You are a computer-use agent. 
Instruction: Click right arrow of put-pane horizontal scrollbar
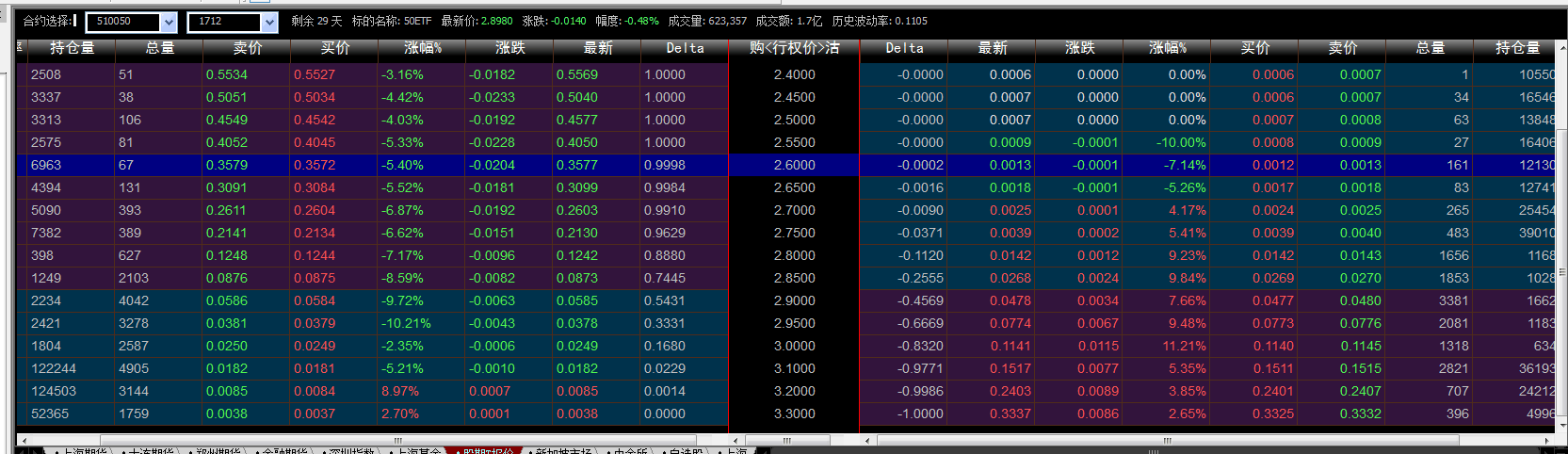click(x=1546, y=440)
